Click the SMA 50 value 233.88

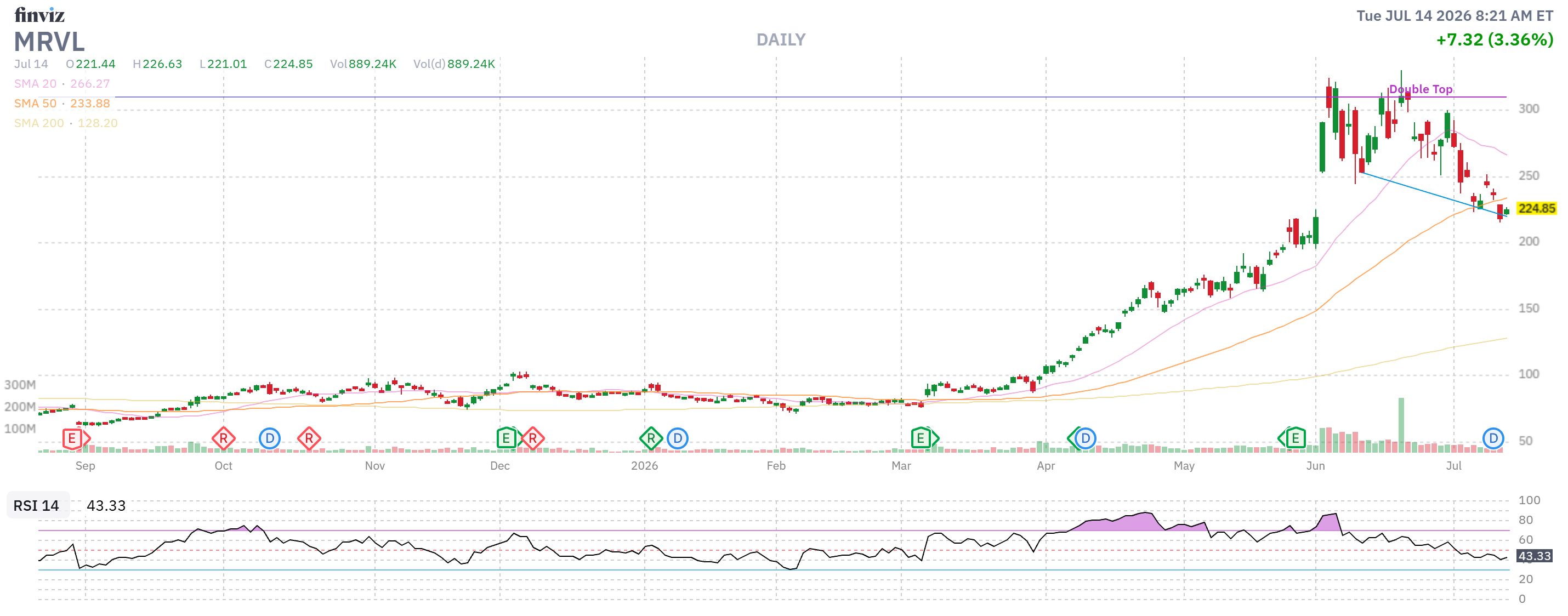click(90, 104)
